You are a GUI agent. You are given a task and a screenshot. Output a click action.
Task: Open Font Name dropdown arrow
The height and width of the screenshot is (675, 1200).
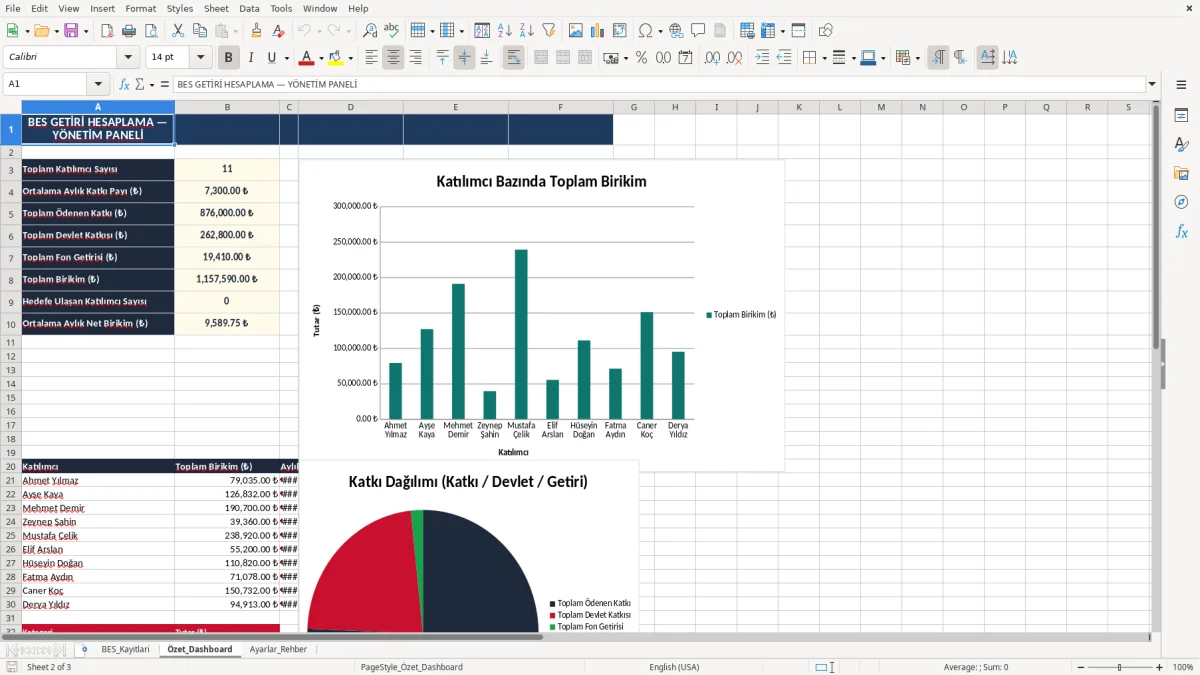(128, 58)
